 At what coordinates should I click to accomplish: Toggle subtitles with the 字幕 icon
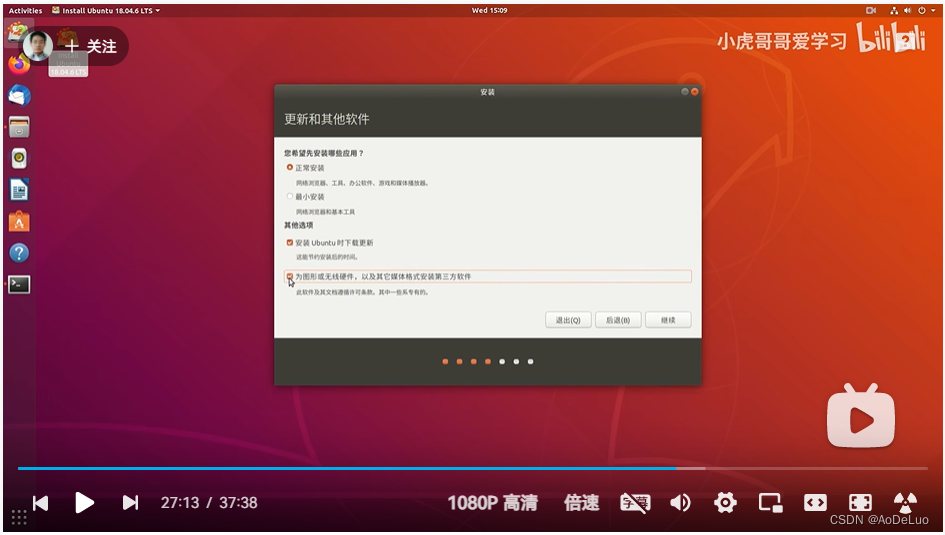635,502
